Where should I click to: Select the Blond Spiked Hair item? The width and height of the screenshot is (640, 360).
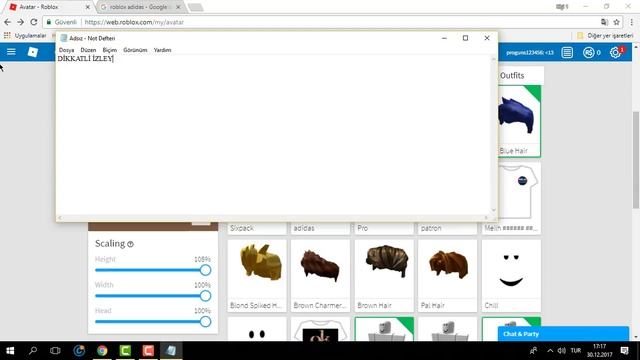click(x=257, y=276)
